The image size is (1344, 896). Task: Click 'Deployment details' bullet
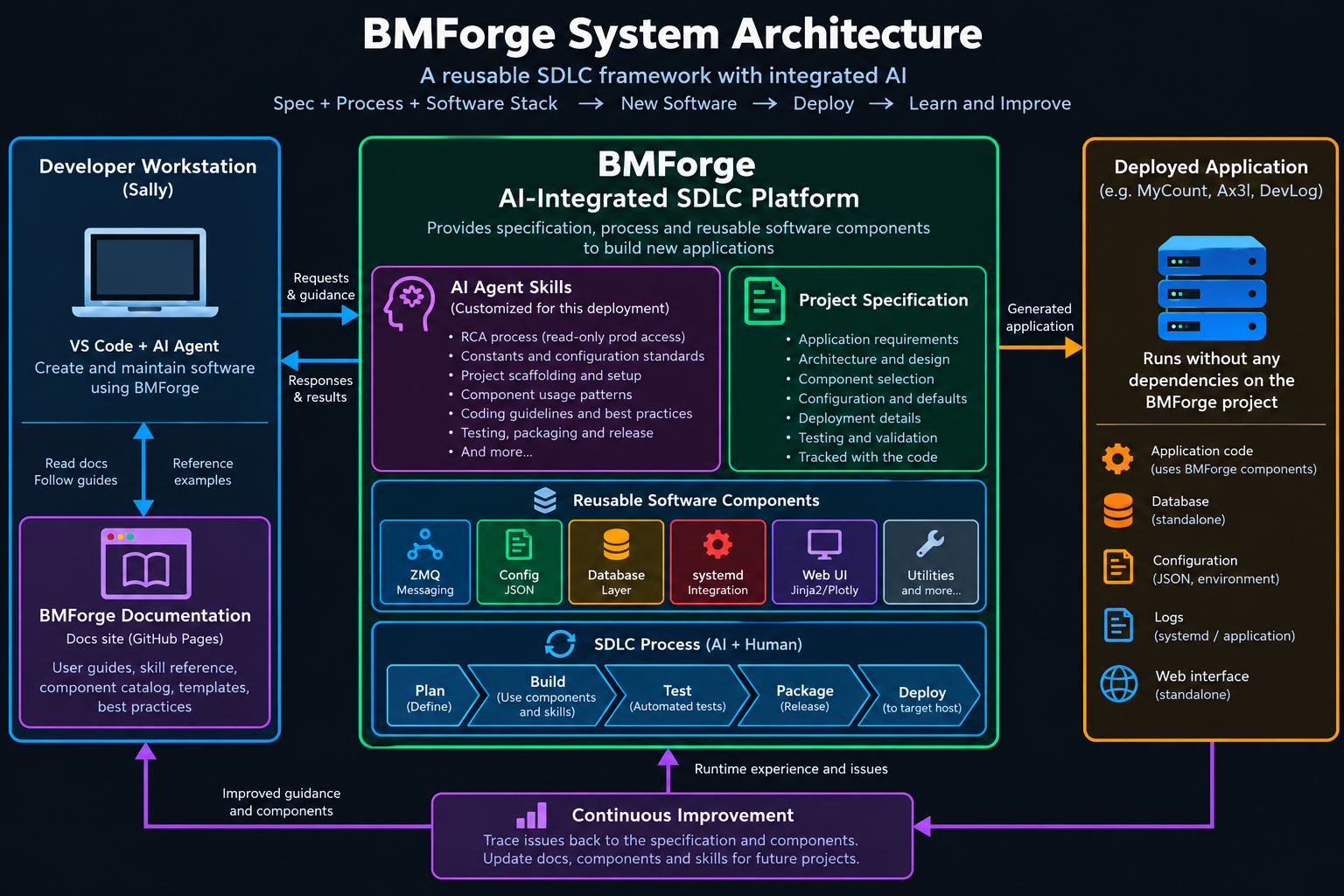(x=859, y=418)
